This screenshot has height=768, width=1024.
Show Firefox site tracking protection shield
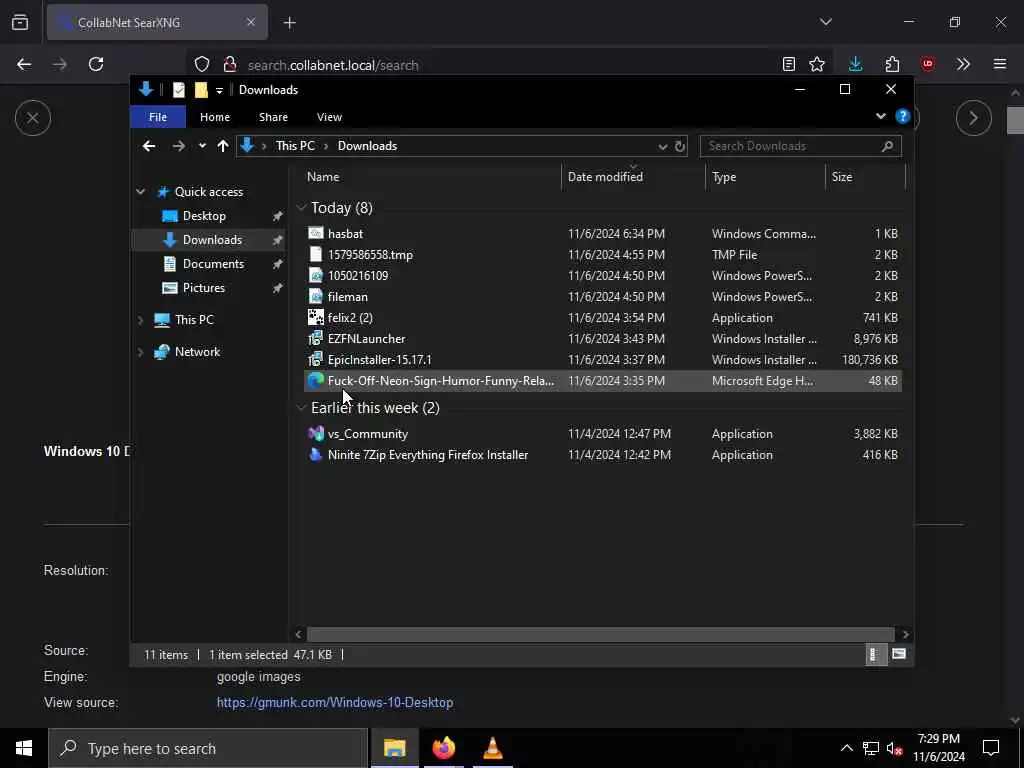[x=202, y=64]
